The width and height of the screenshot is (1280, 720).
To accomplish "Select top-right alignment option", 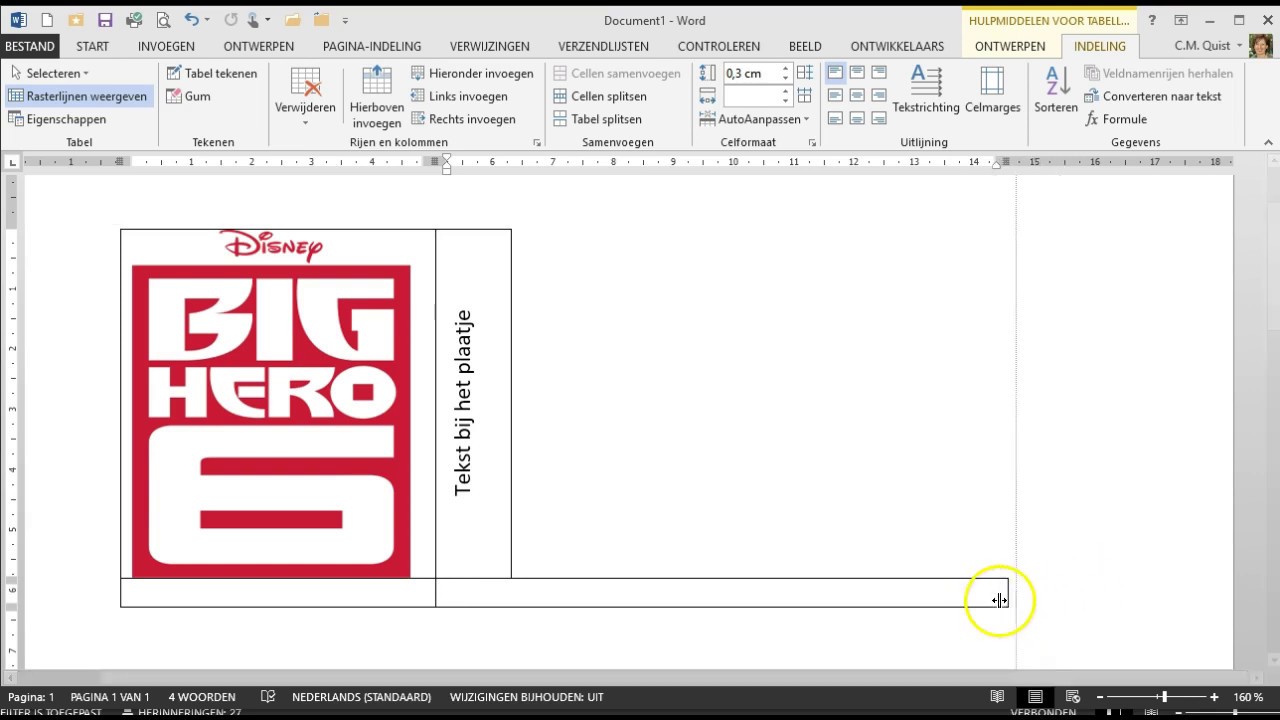I will click(x=879, y=73).
